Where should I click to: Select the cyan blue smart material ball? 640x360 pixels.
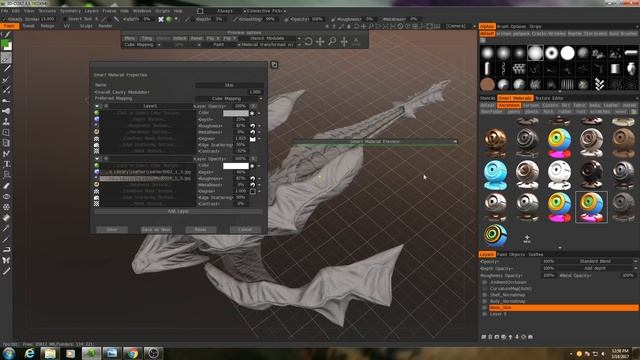point(496,175)
